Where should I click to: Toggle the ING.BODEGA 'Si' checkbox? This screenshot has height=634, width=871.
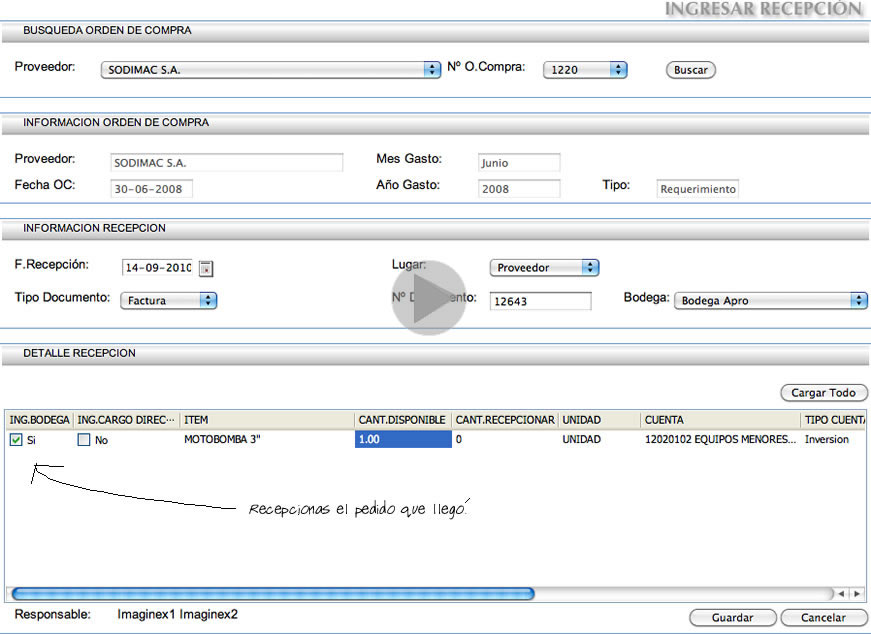click(x=16, y=440)
